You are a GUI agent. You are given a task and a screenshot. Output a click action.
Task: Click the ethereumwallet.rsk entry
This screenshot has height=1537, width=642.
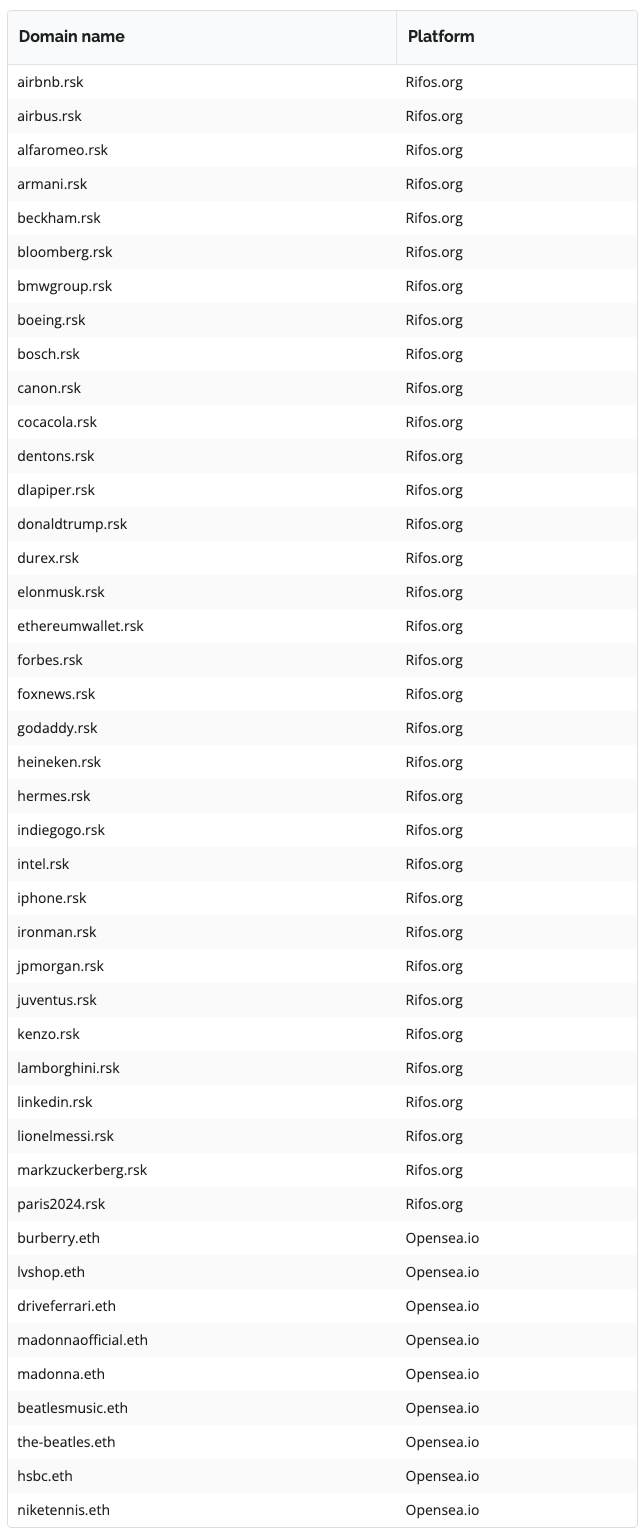[x=80, y=626]
